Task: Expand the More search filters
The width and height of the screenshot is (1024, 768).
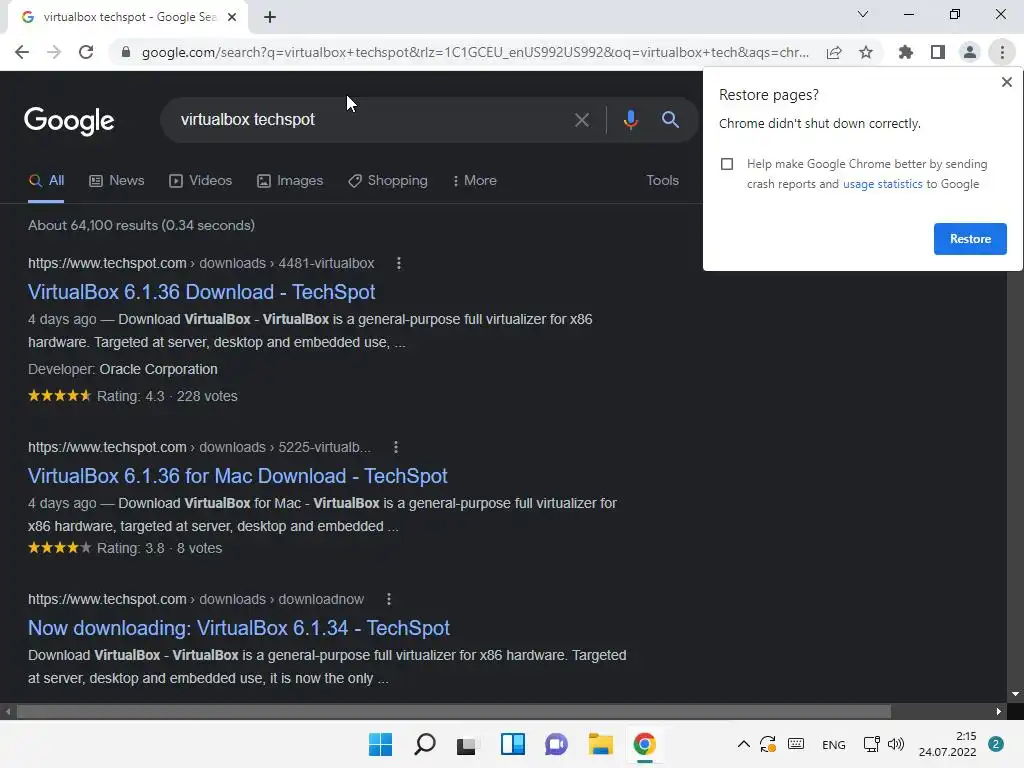Action: click(474, 180)
